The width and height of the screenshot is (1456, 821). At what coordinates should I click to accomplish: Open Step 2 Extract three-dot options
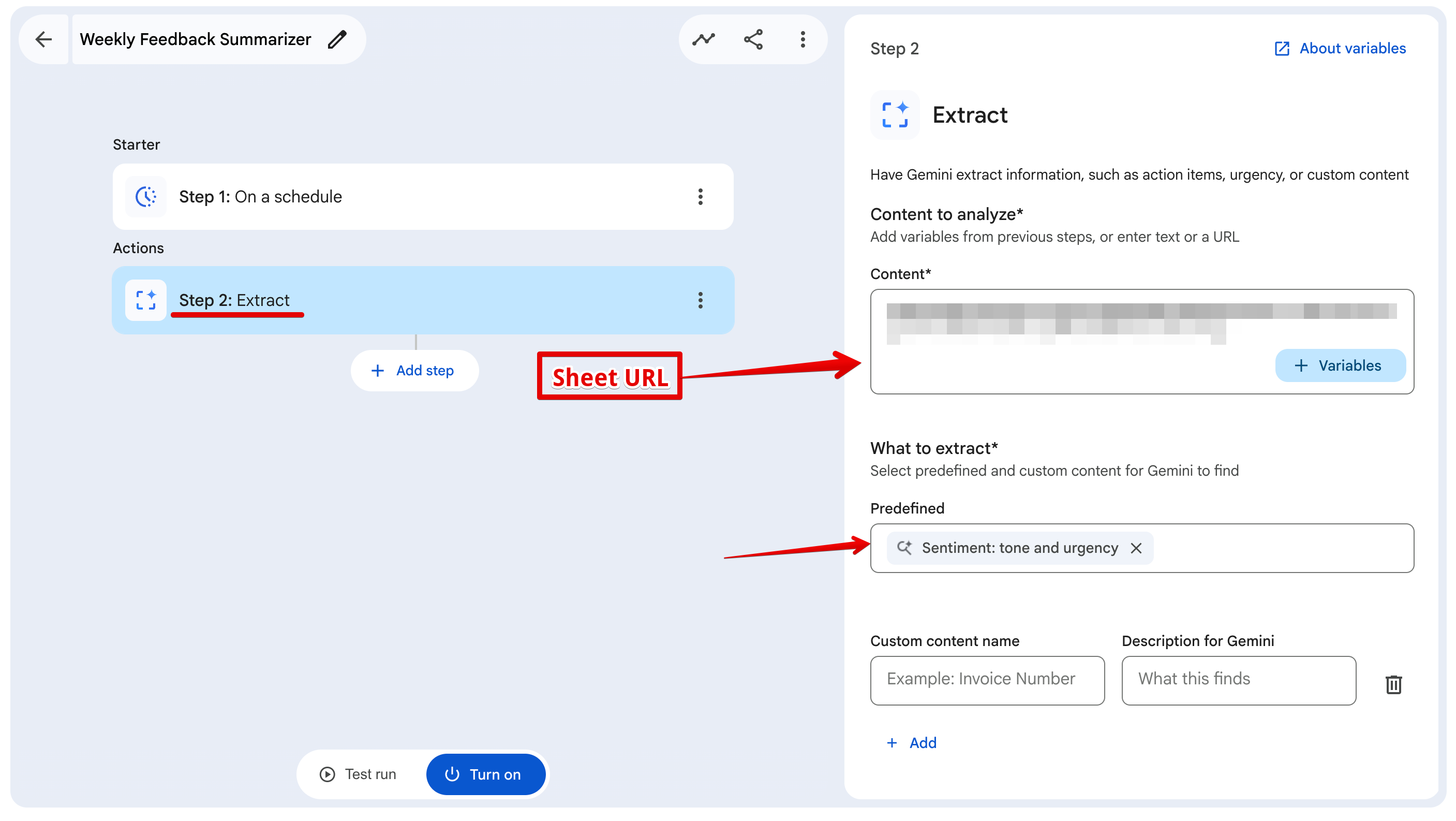[700, 300]
